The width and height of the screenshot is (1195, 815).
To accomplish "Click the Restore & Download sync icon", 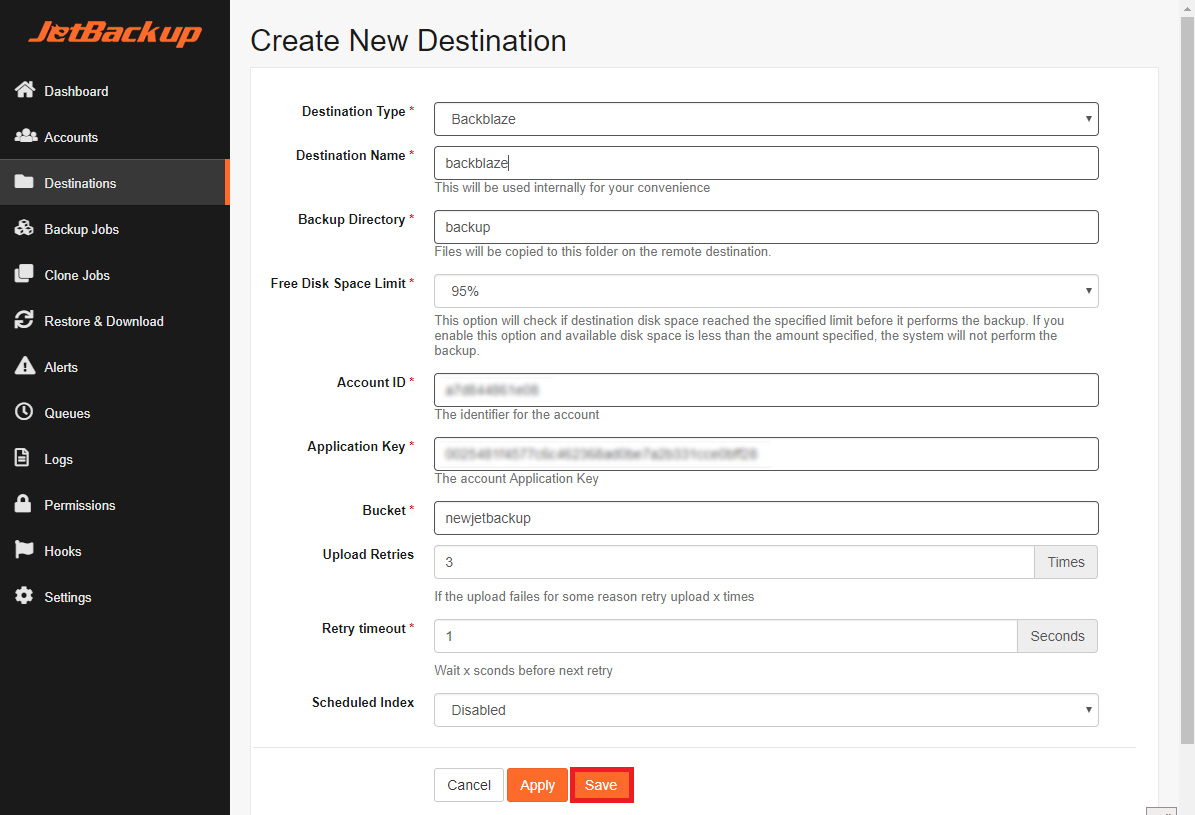I will point(24,320).
